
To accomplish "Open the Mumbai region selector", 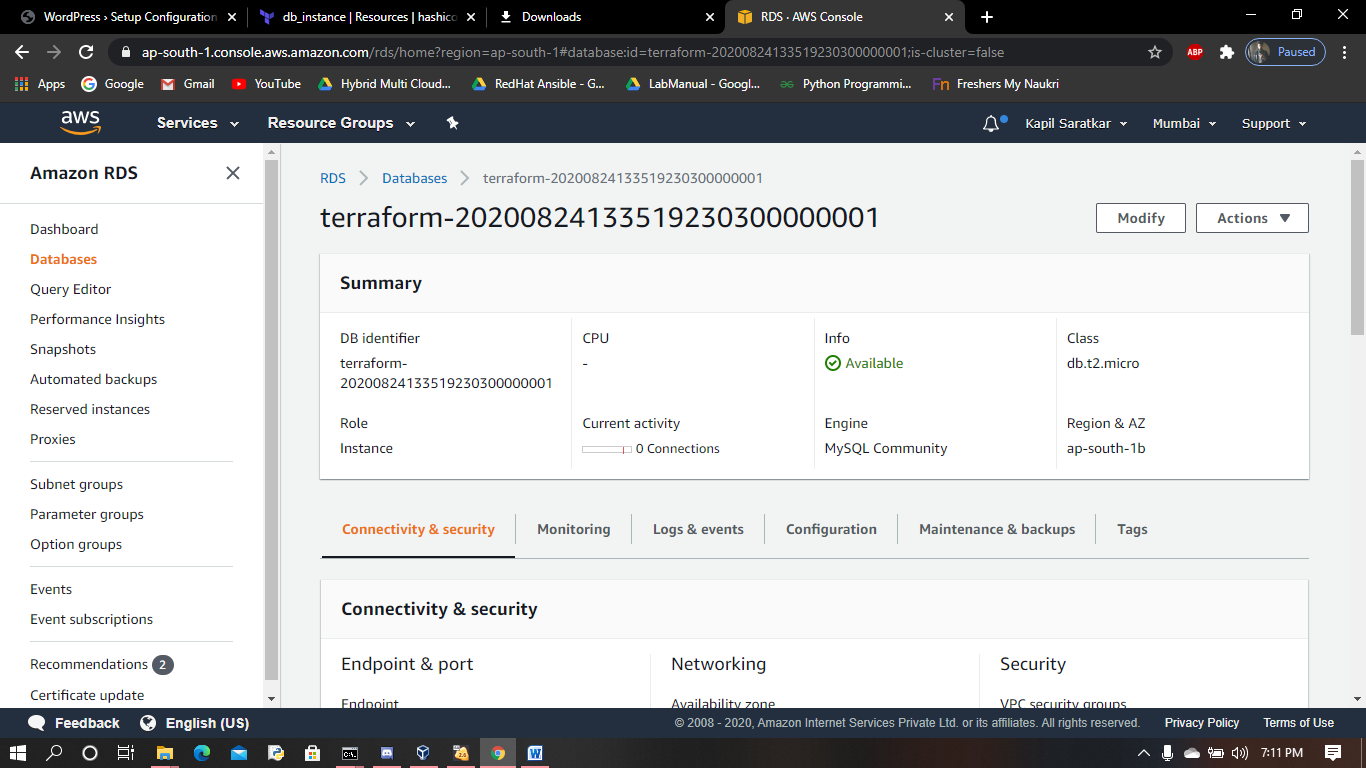I will pyautogui.click(x=1184, y=123).
